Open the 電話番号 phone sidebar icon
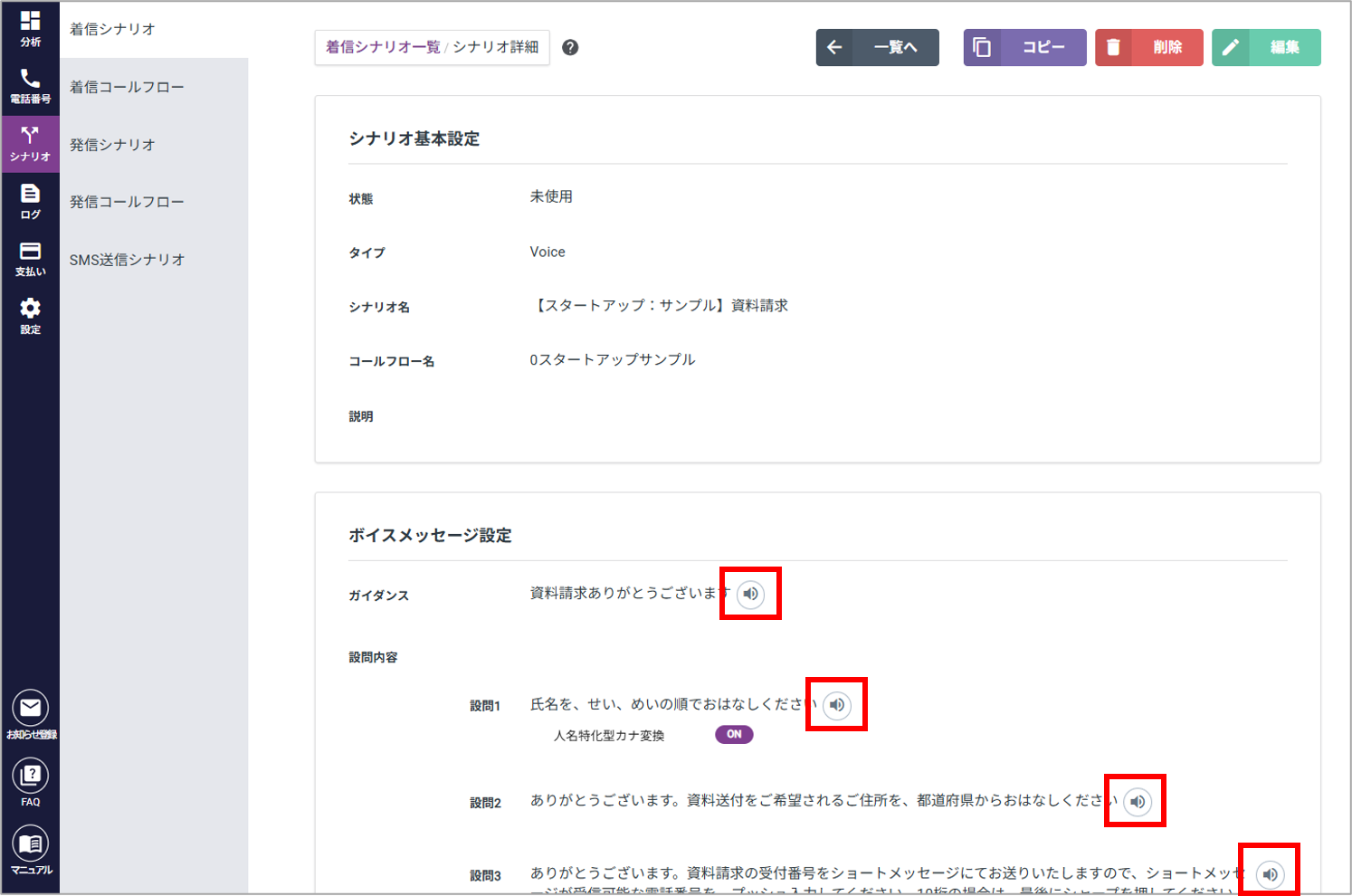Image resolution: width=1352 pixels, height=896 pixels. tap(30, 86)
